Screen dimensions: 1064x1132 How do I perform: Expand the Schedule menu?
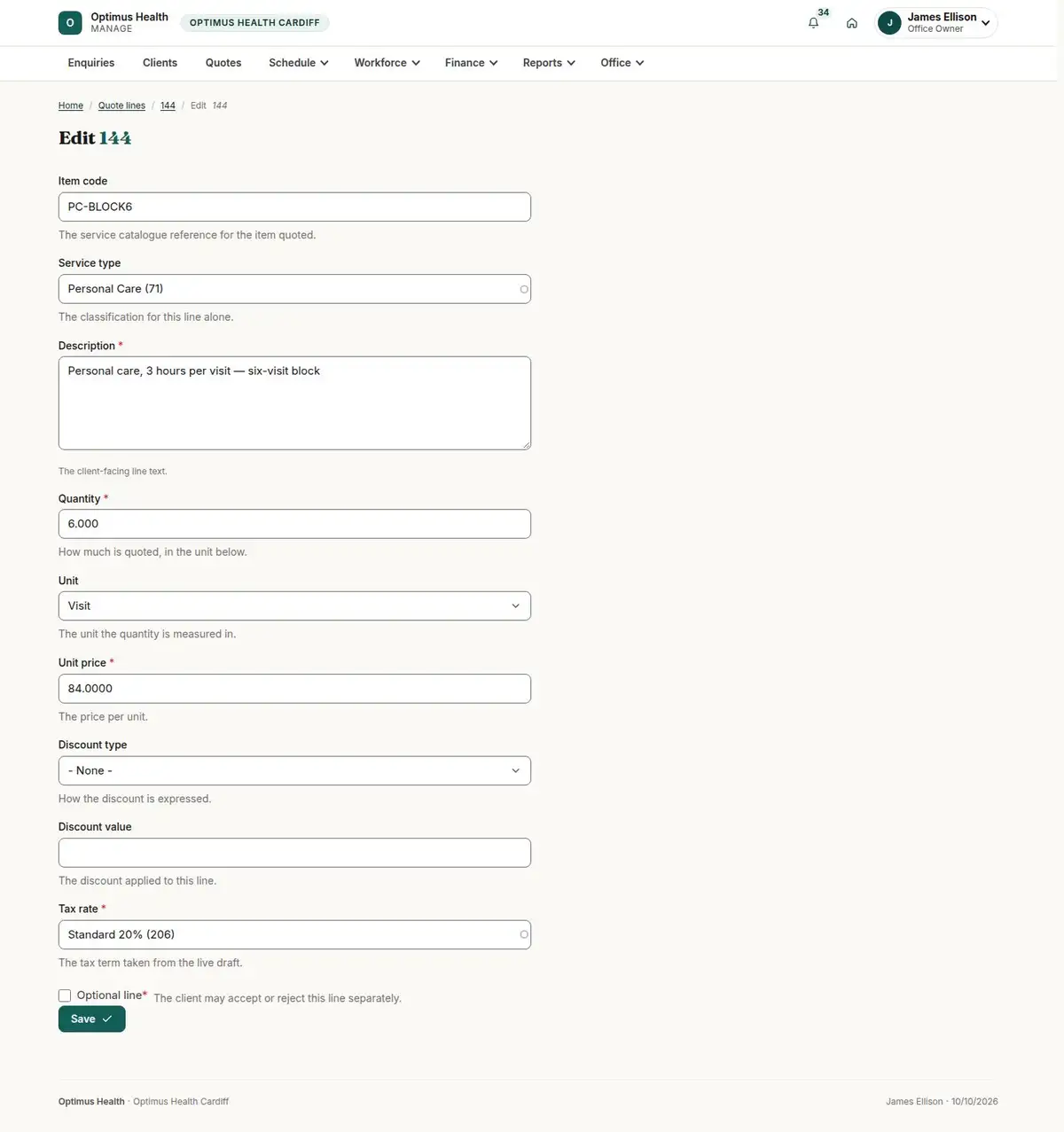[x=299, y=63]
